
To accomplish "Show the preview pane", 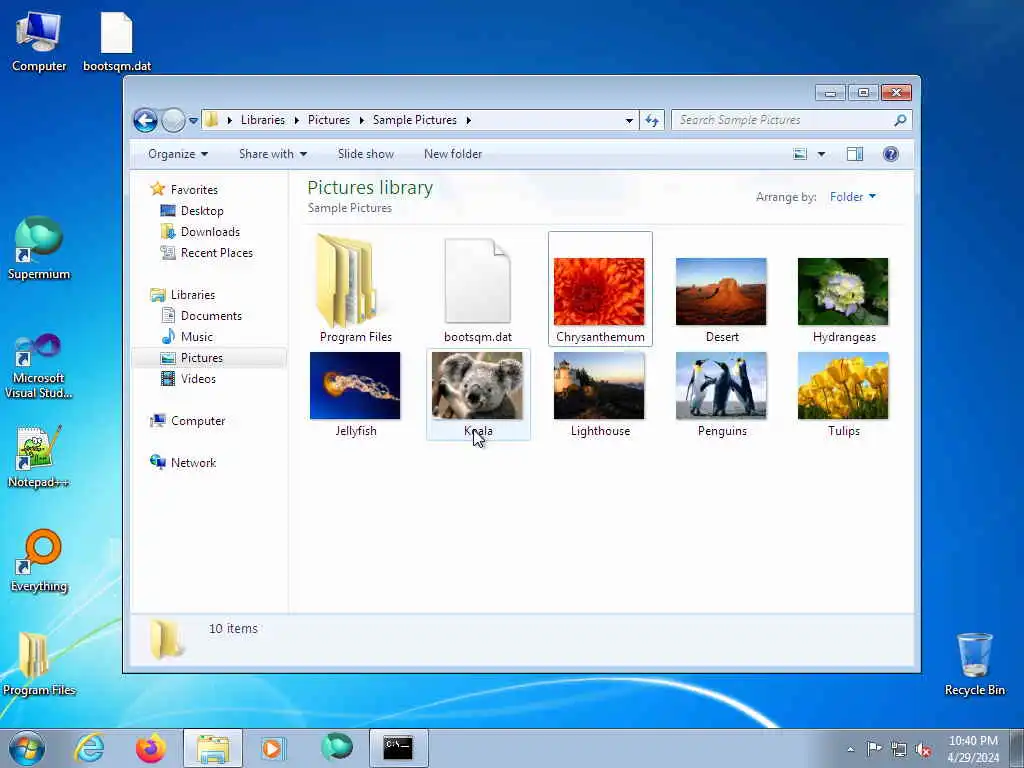I will (x=855, y=154).
